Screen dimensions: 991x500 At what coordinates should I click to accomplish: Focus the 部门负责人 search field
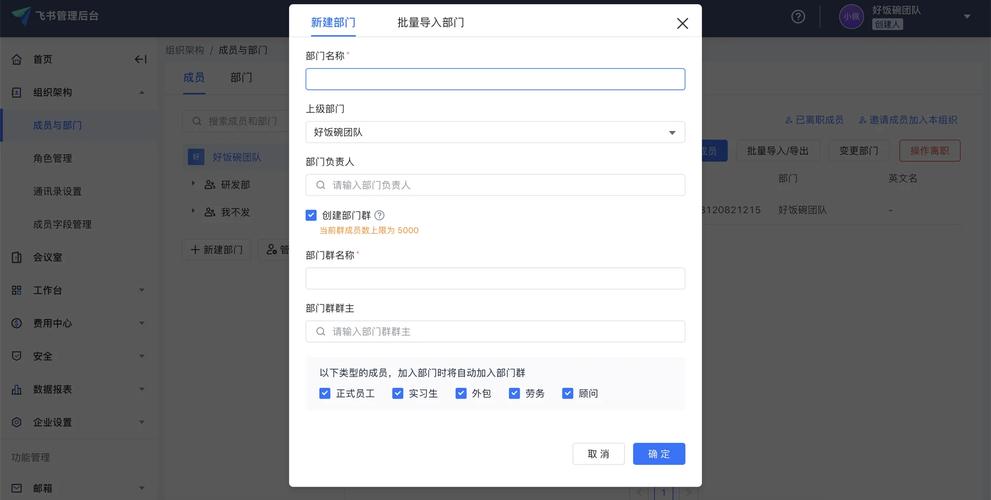[x=496, y=185]
